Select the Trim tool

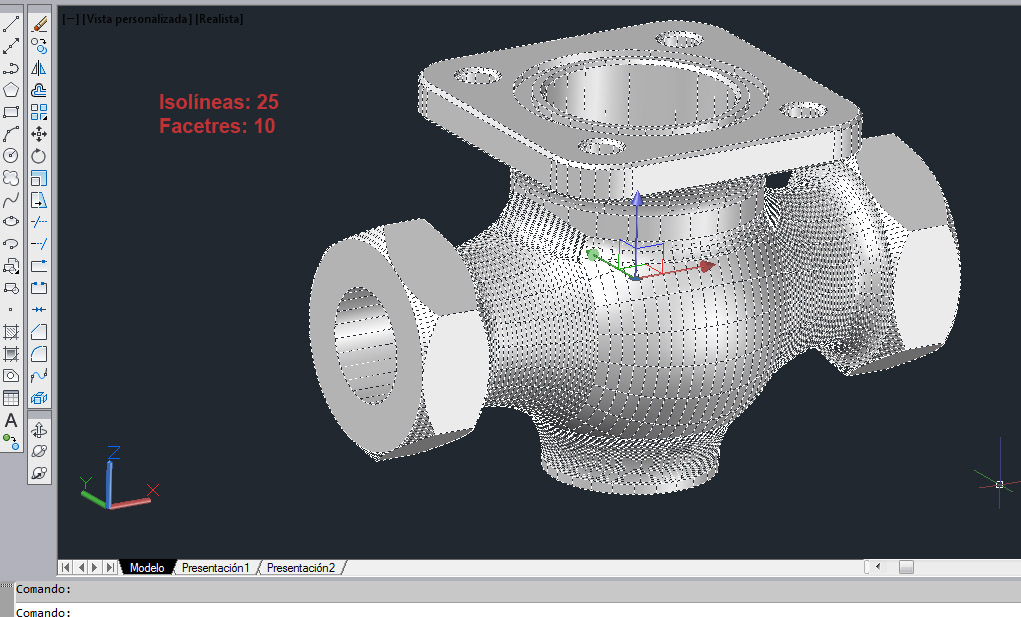click(x=39, y=221)
